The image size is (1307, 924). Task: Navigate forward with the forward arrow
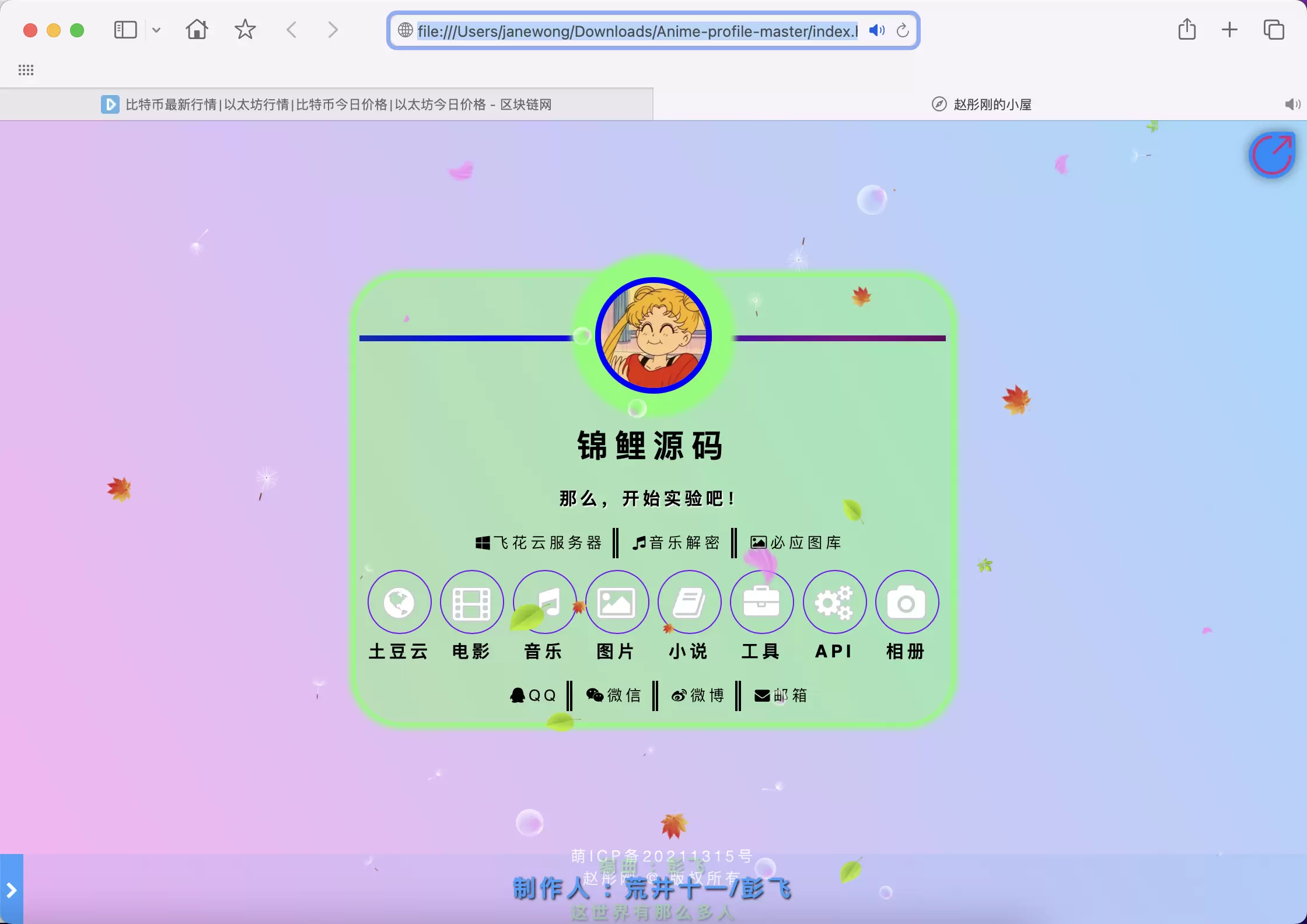click(333, 30)
